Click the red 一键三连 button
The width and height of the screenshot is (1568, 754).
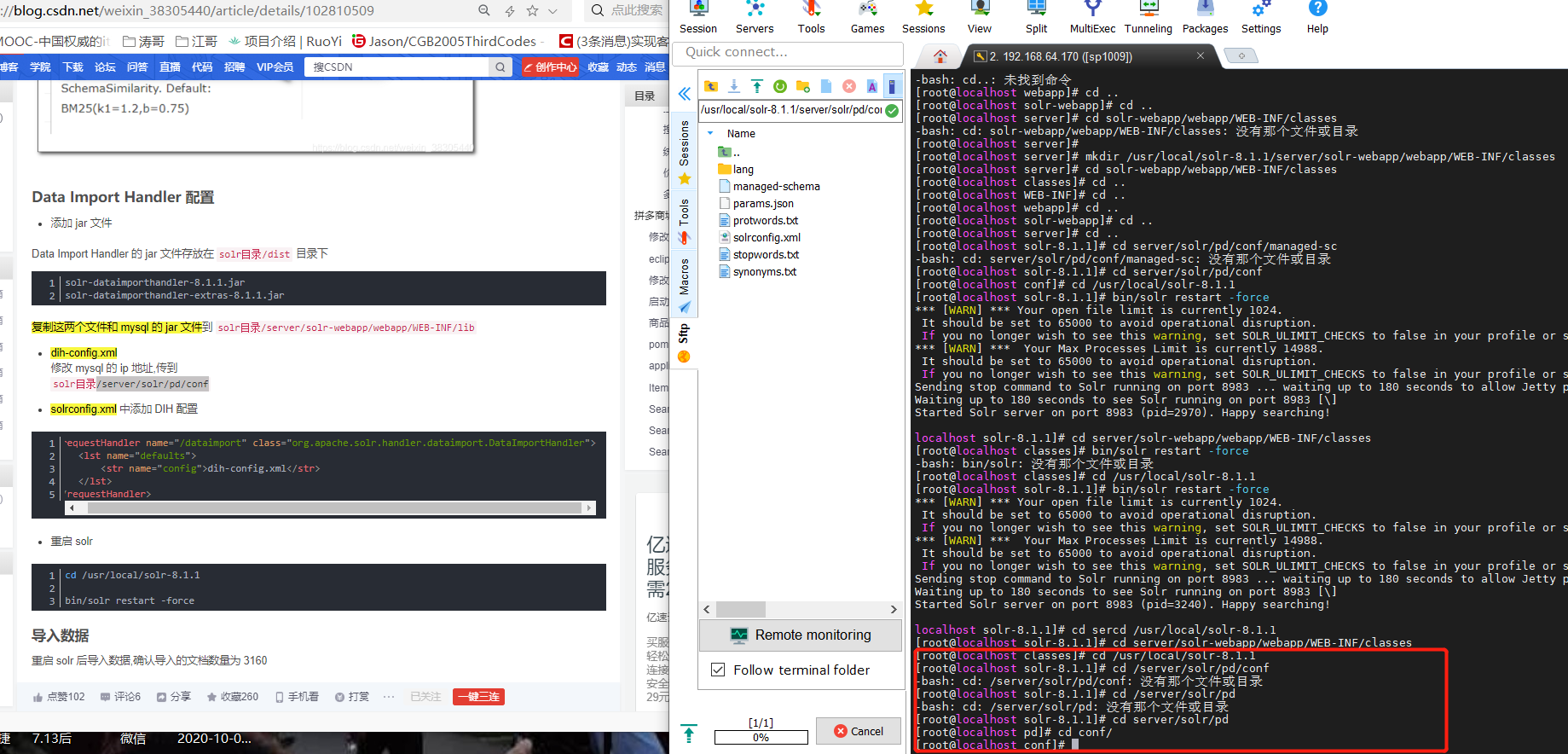(478, 697)
